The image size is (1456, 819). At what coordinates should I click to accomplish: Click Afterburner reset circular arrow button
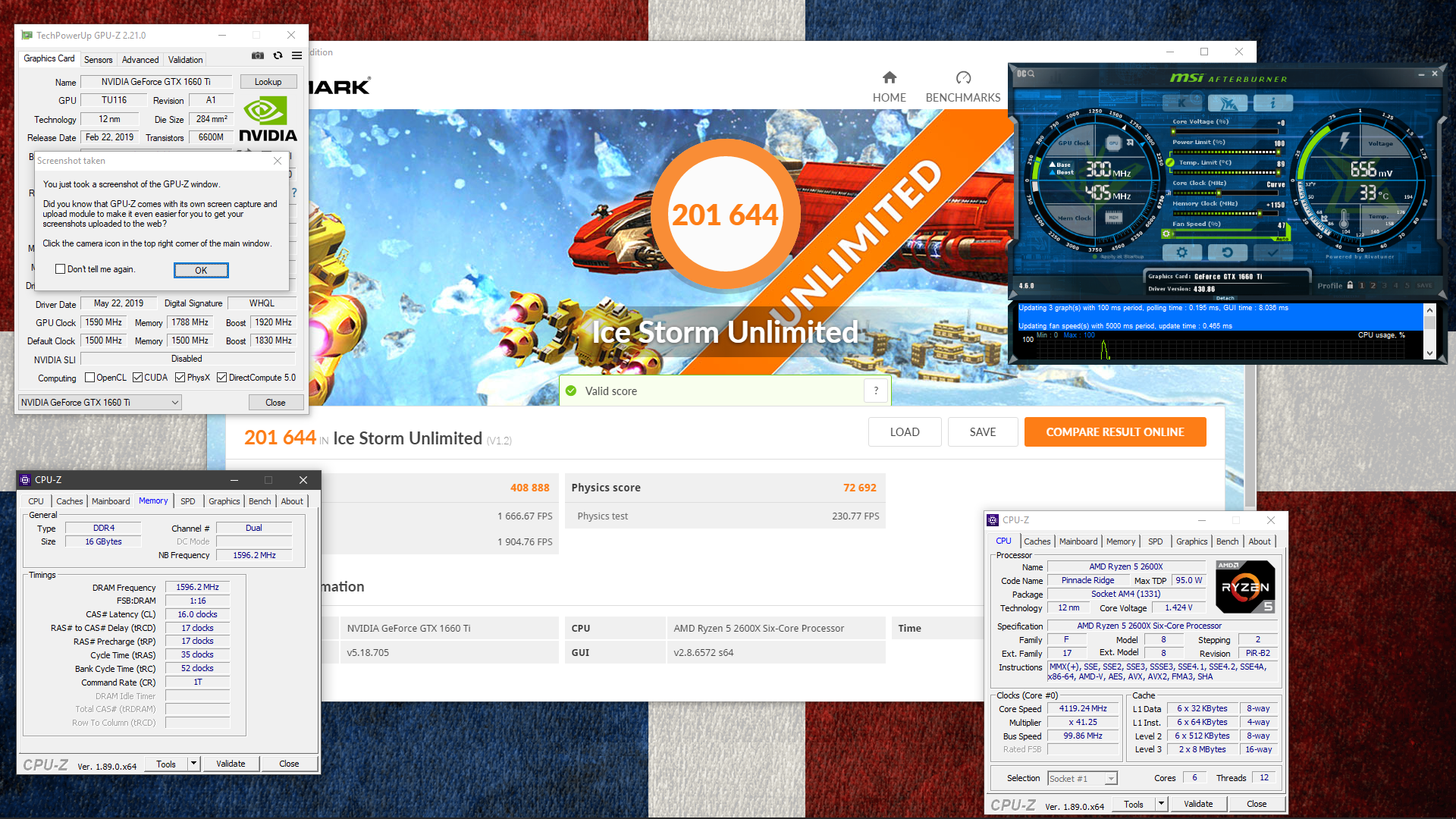click(x=1227, y=252)
